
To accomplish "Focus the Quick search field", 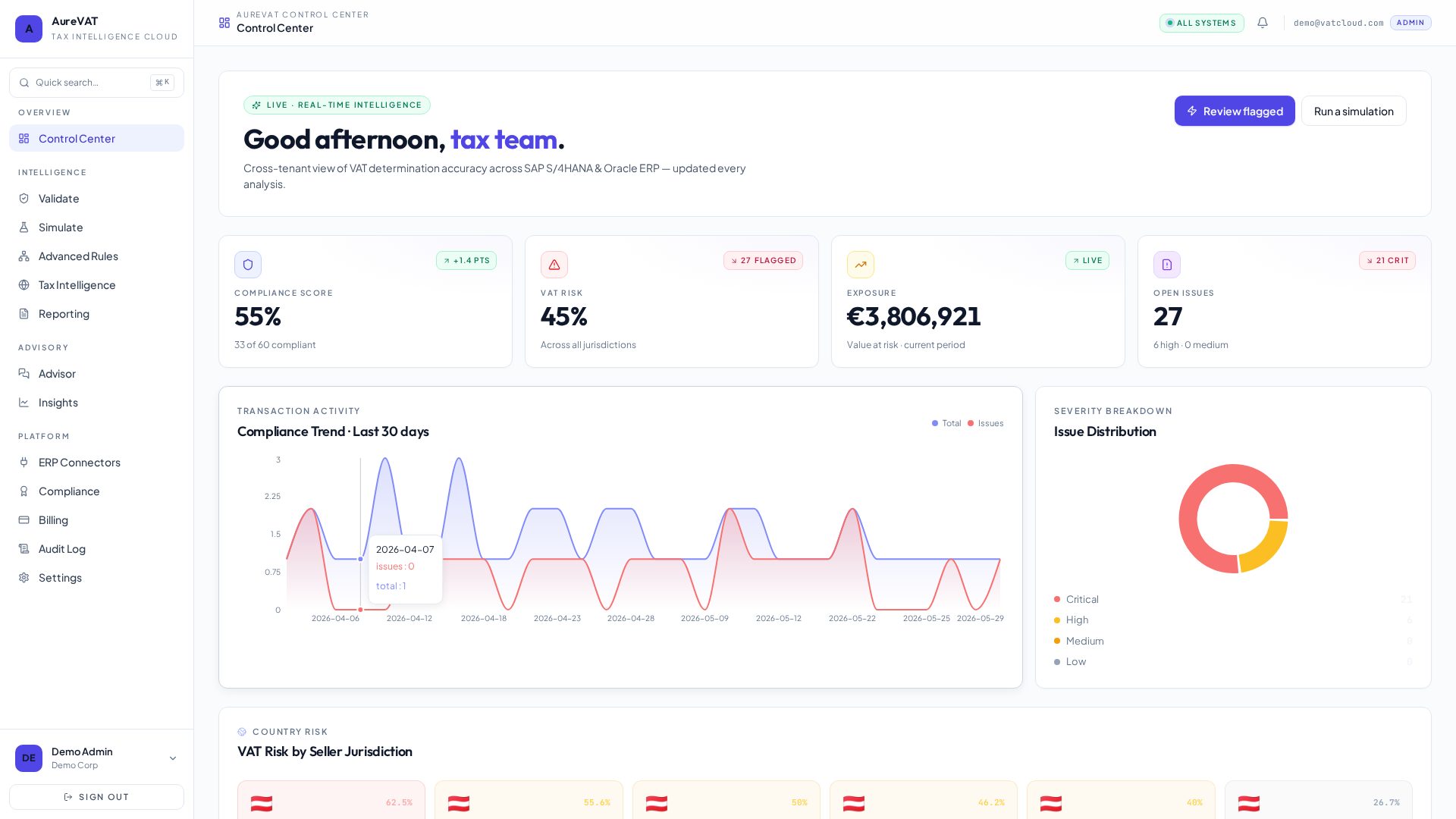I will point(96,83).
